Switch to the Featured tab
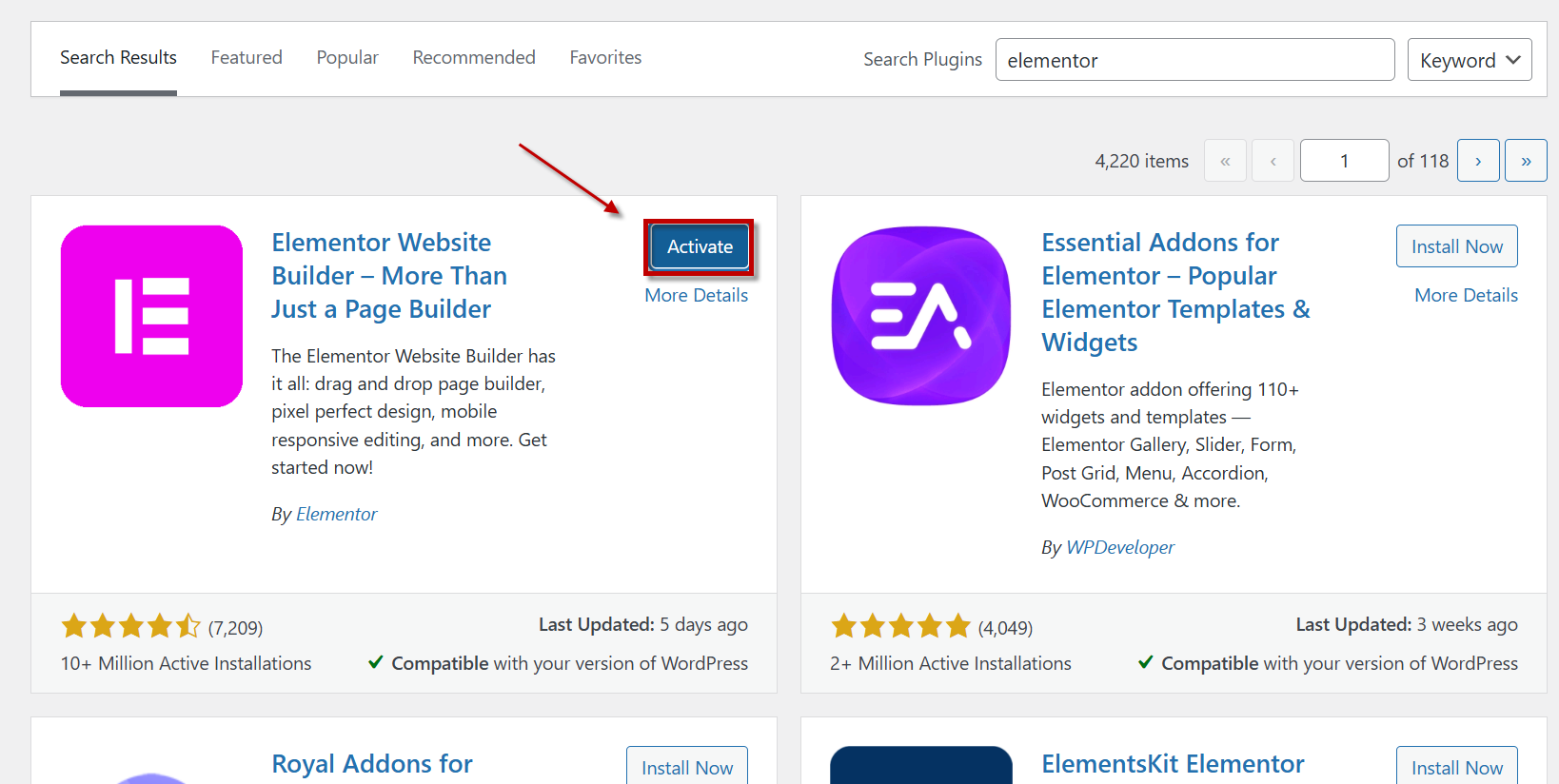This screenshot has width=1559, height=784. pyautogui.click(x=247, y=58)
